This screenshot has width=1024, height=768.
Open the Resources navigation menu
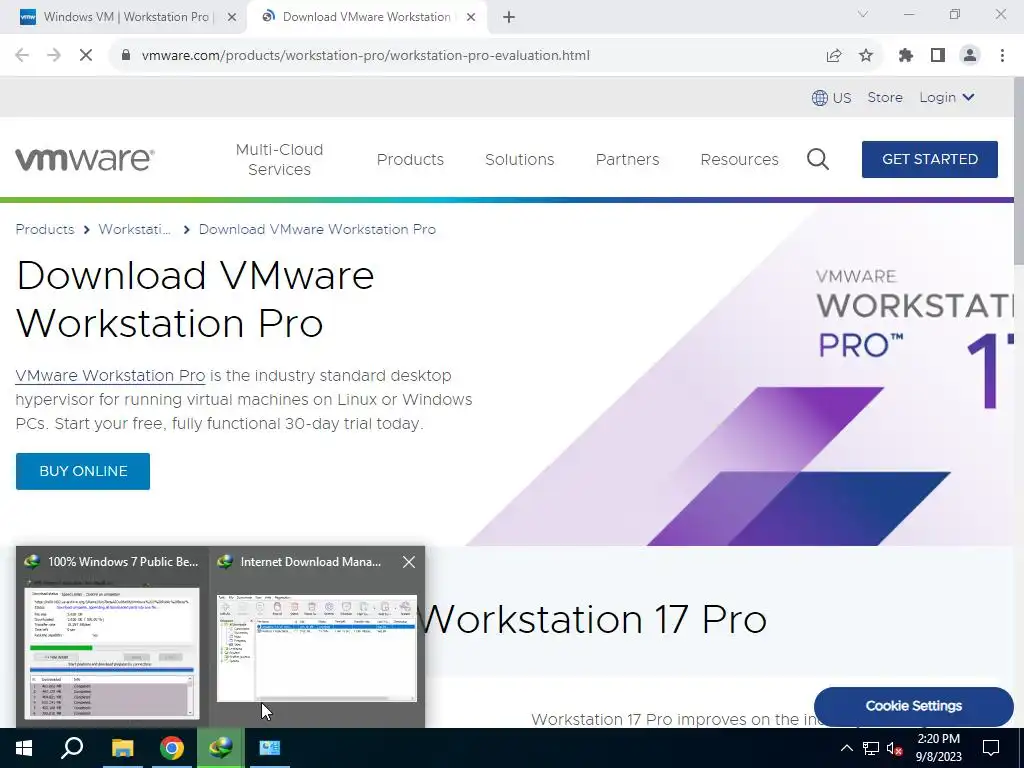point(739,159)
